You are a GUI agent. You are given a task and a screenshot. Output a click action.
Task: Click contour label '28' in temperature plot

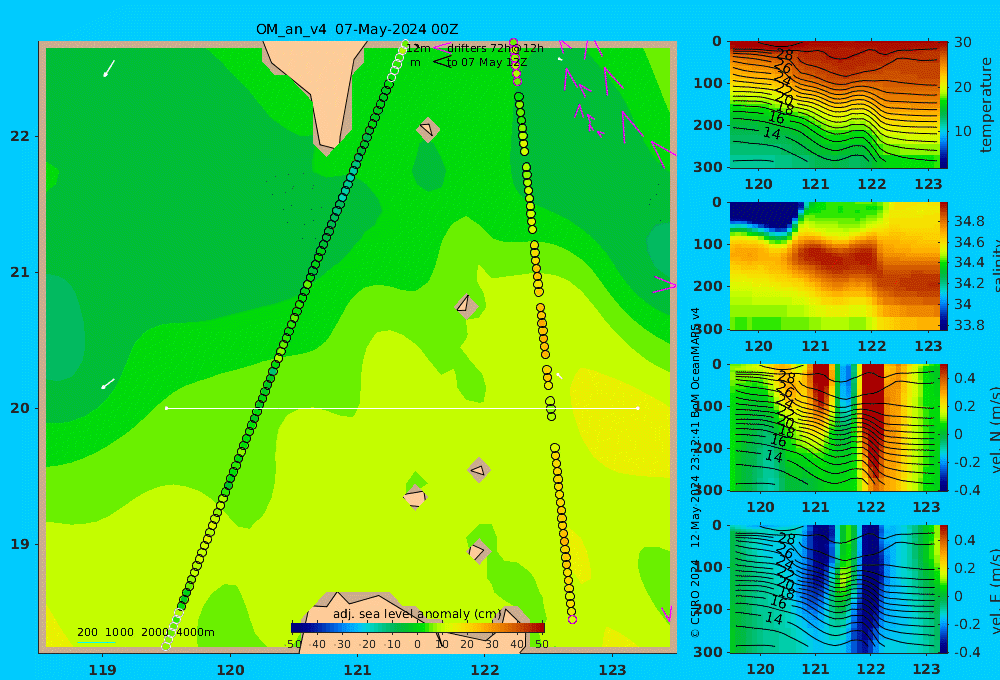click(x=784, y=55)
